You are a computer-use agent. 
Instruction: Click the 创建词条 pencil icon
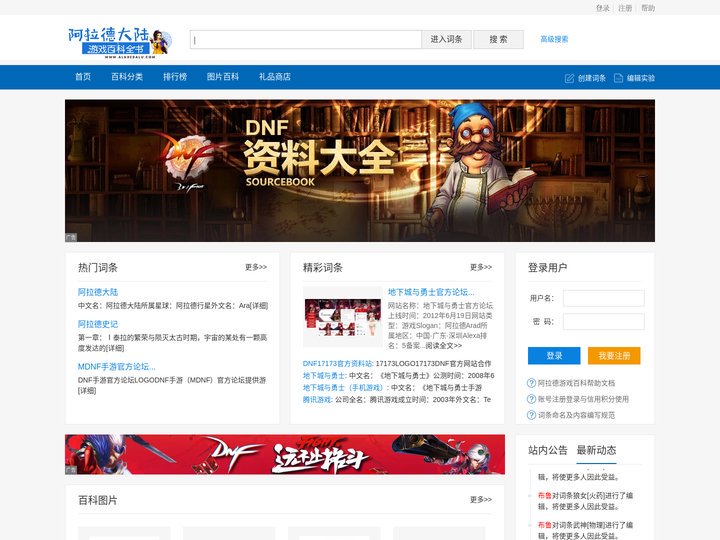tap(569, 78)
